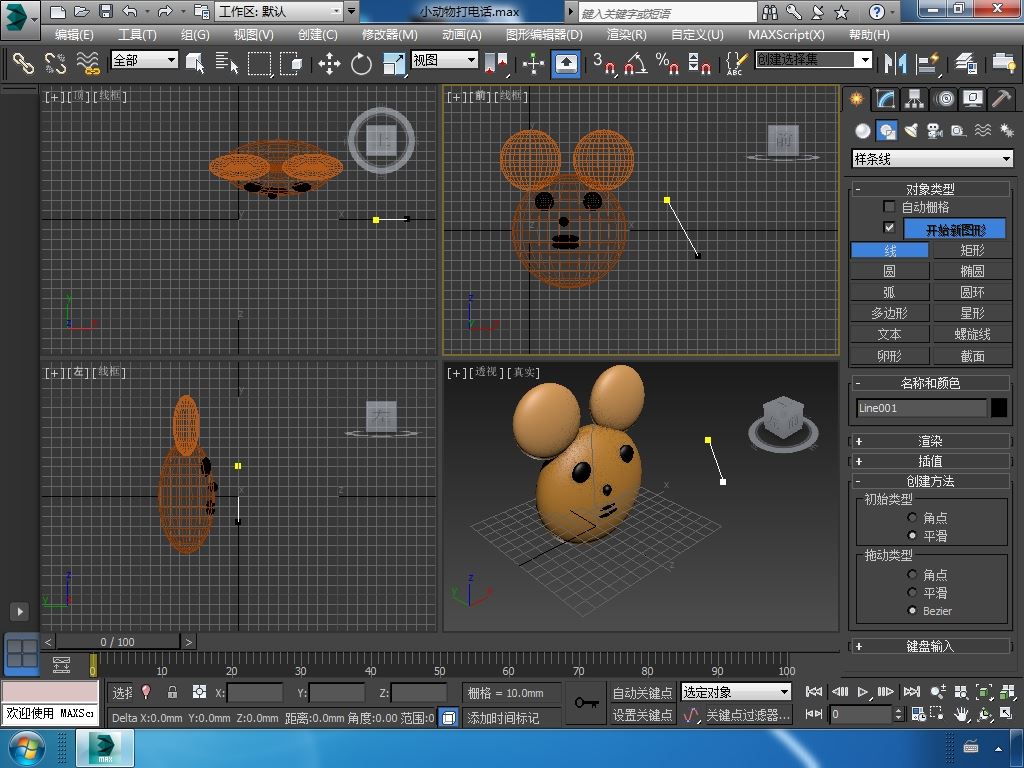The height and width of the screenshot is (768, 1024).
Task: Click the Align tool icon
Action: coord(927,63)
